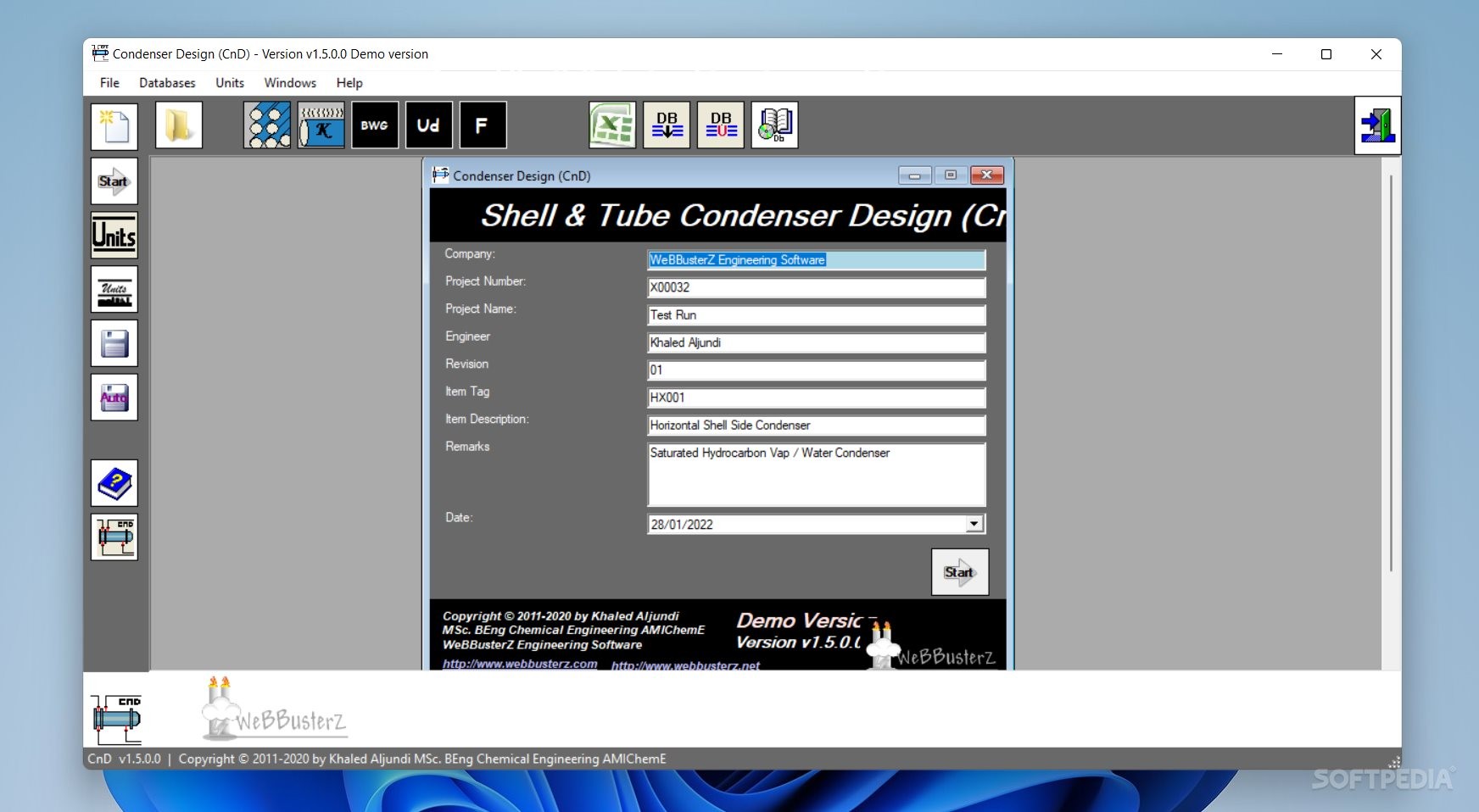Click the Engineer name field
The width and height of the screenshot is (1479, 812).
(x=816, y=342)
